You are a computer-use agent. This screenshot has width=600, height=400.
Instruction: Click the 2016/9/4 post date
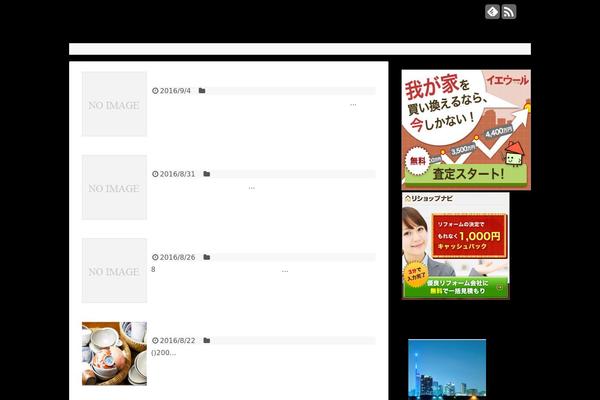(175, 91)
